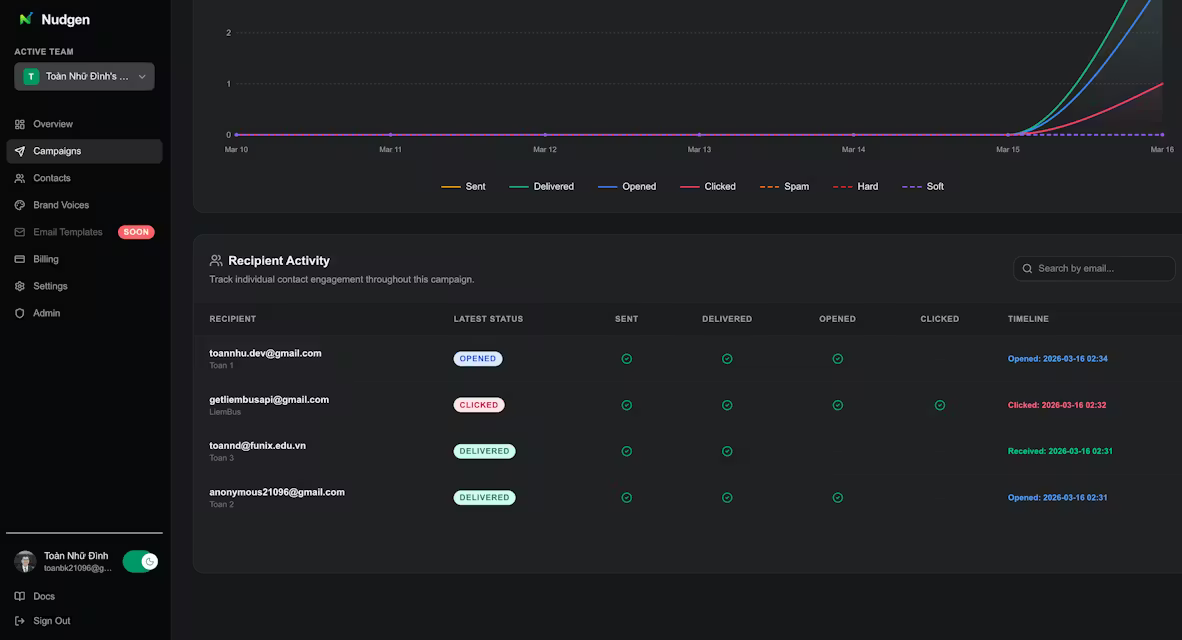
Task: Click the CLICKED status badge for LiemBus
Action: tap(478, 405)
